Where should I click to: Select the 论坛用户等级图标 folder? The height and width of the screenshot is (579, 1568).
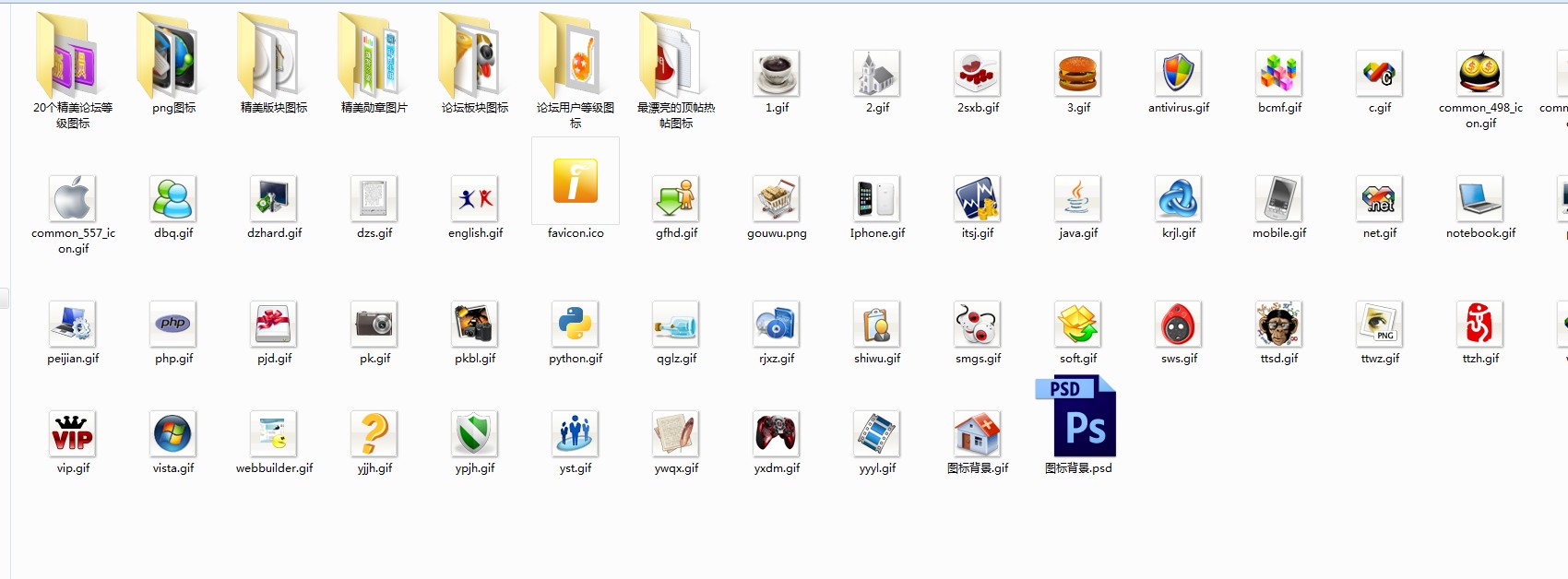(576, 55)
